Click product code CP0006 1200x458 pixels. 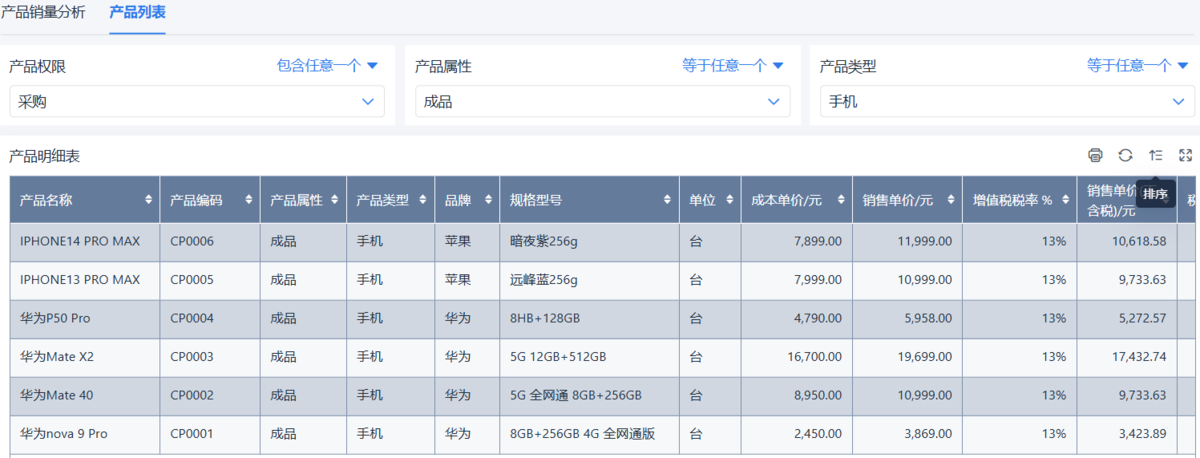(x=192, y=241)
